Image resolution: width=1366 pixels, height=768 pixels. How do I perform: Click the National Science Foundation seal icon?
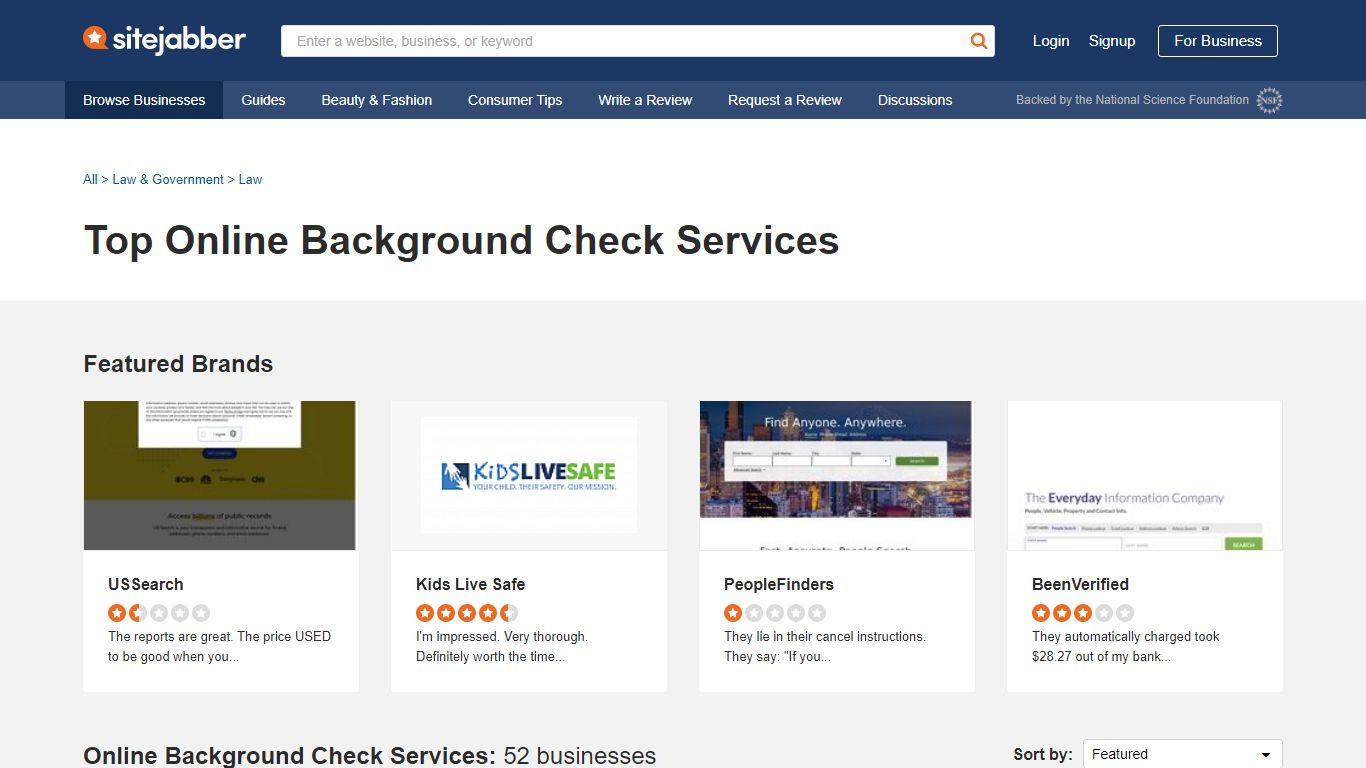(1269, 100)
